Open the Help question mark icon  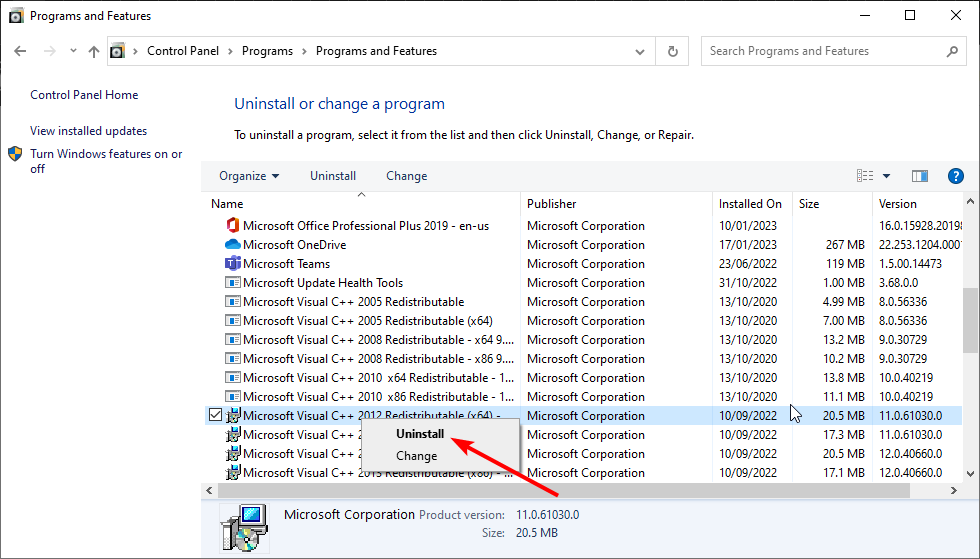tap(955, 176)
